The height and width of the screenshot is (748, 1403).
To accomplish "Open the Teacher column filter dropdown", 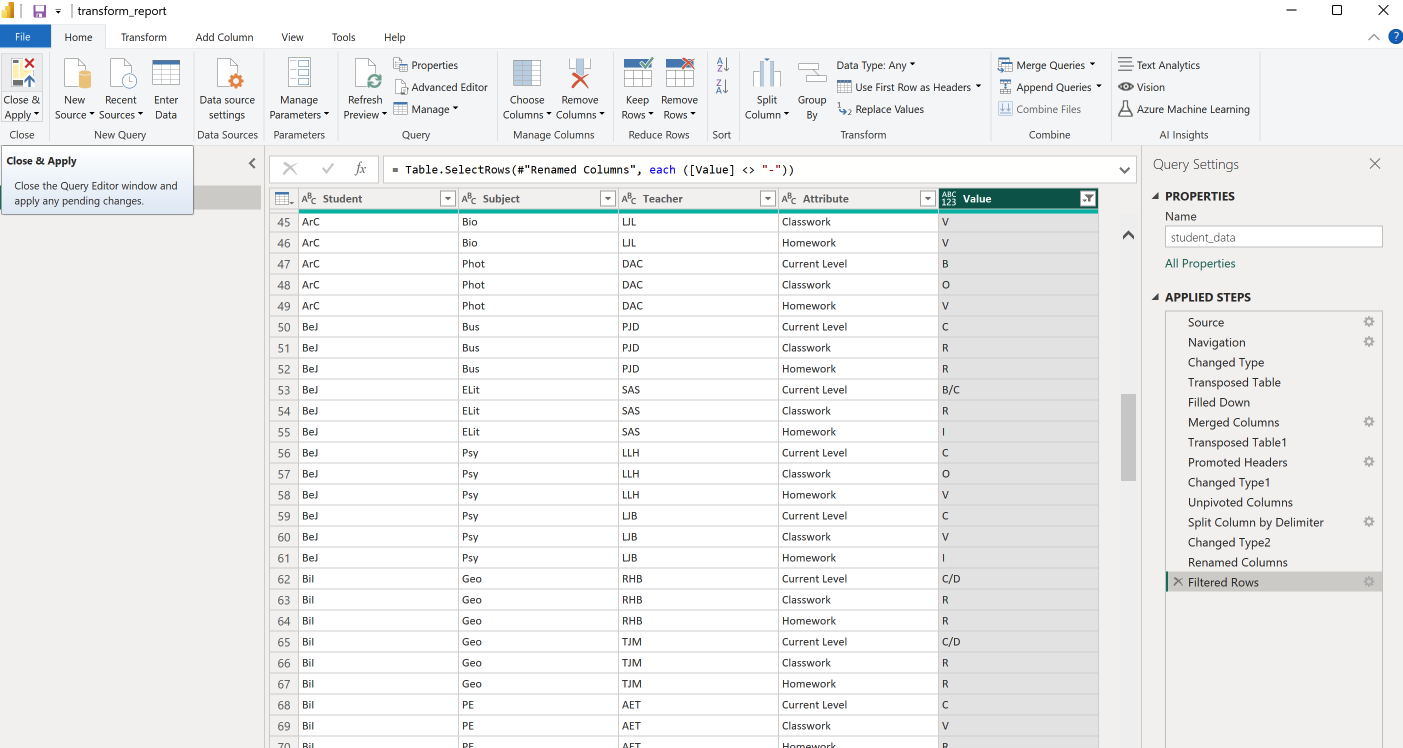I will [x=768, y=199].
